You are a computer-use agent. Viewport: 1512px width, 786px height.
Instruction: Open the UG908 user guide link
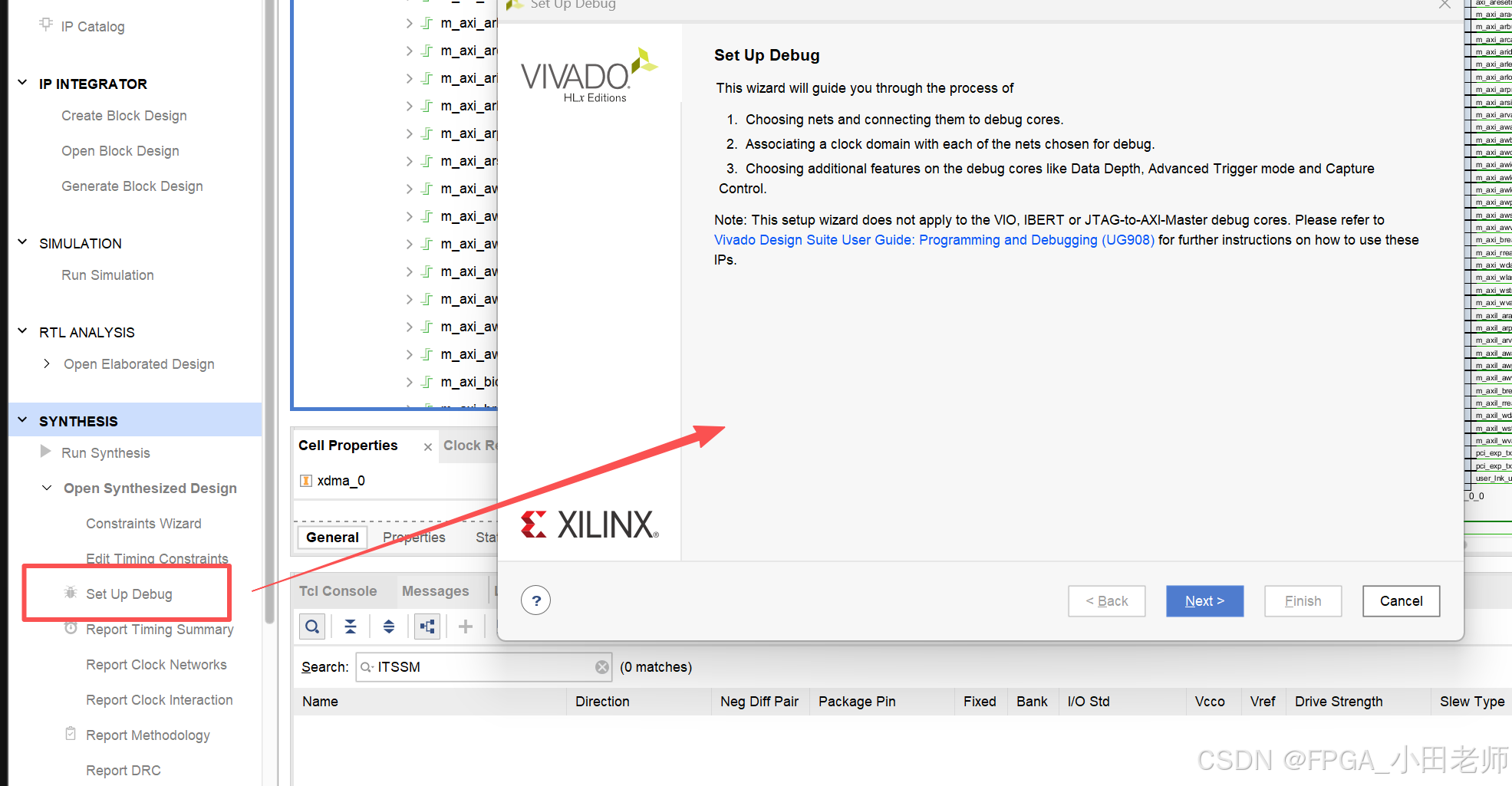(934, 240)
